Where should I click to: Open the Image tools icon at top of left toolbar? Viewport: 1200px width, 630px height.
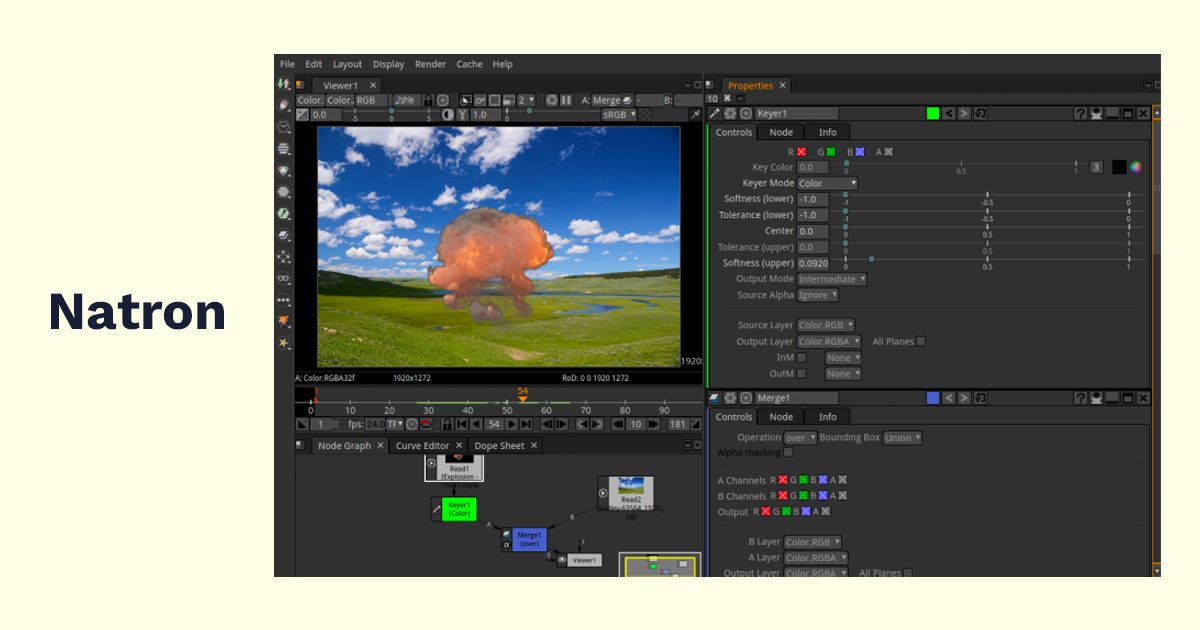284,85
